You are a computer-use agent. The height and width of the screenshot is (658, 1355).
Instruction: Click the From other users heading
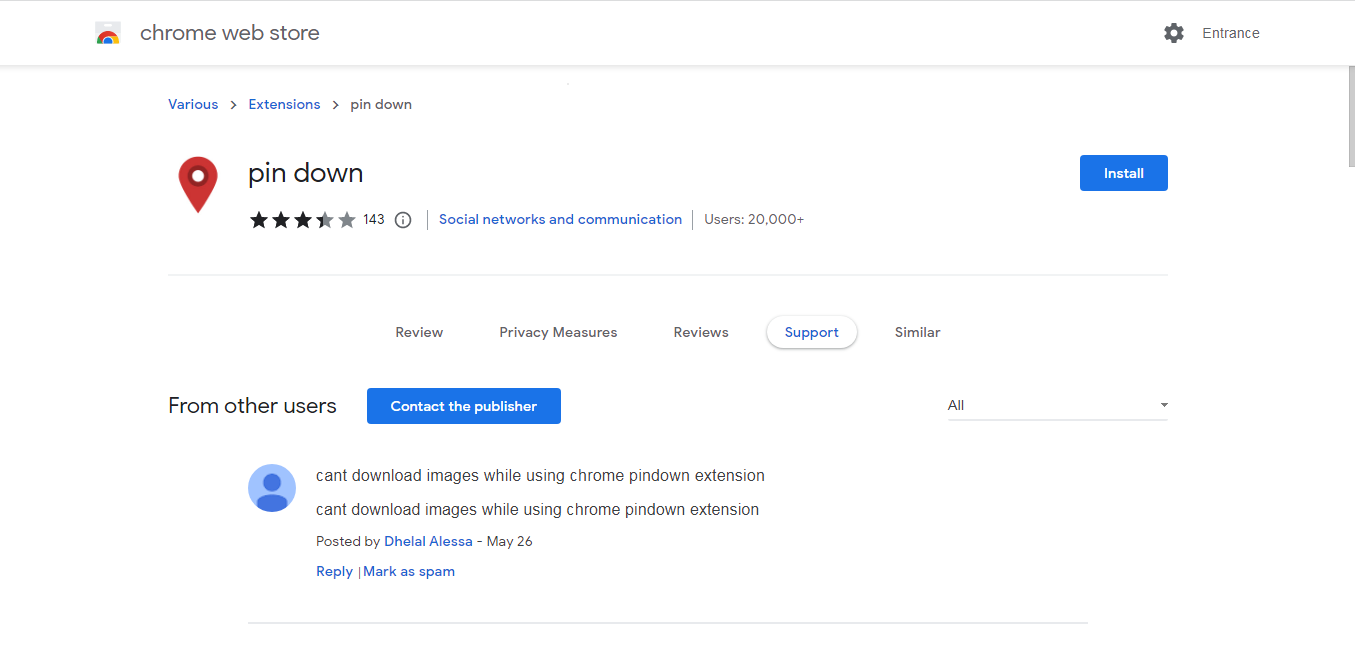[252, 406]
